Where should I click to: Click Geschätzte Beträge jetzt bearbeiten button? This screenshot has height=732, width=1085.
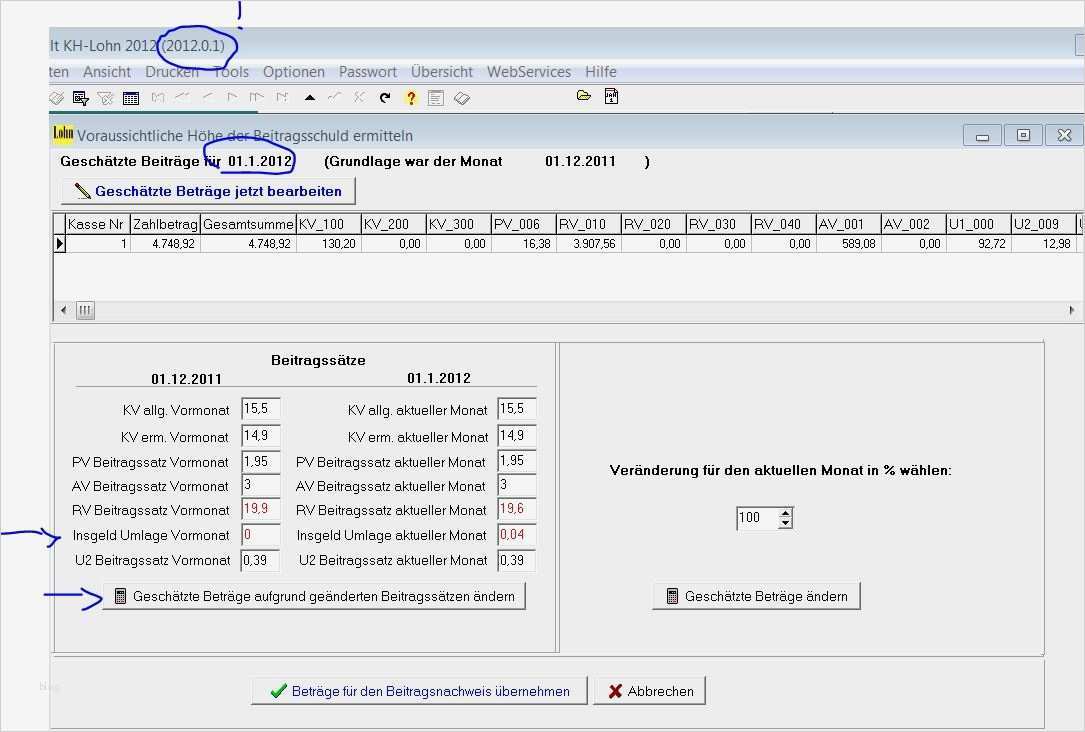(x=208, y=191)
